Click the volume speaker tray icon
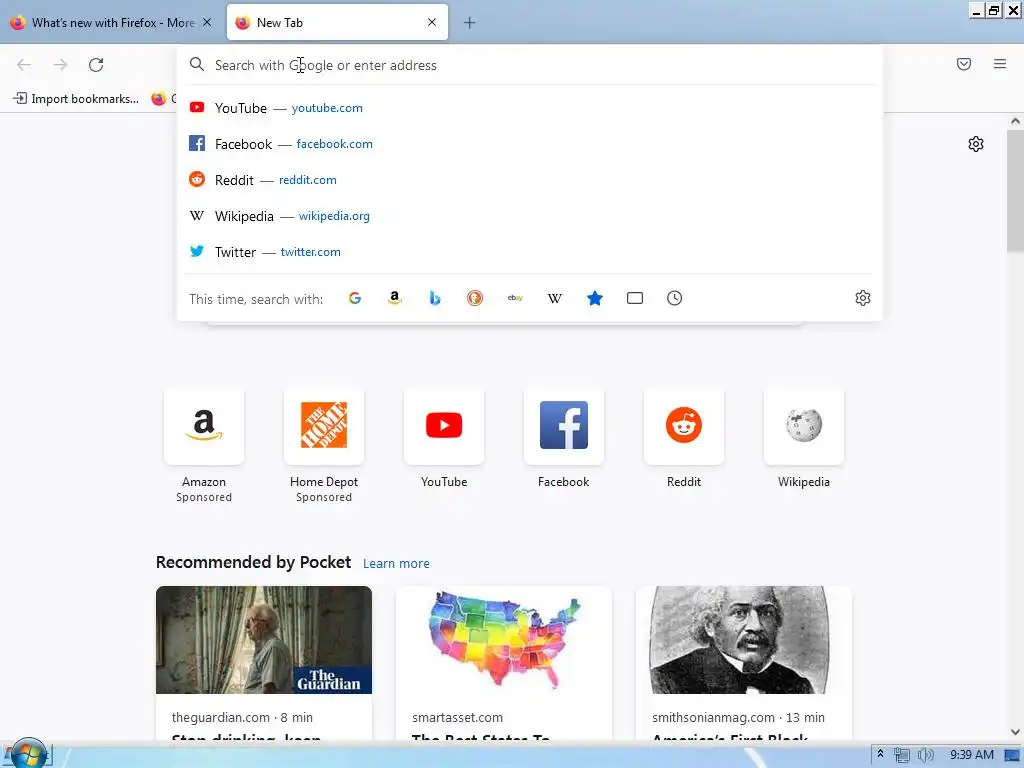The image size is (1024, 768). click(x=925, y=755)
